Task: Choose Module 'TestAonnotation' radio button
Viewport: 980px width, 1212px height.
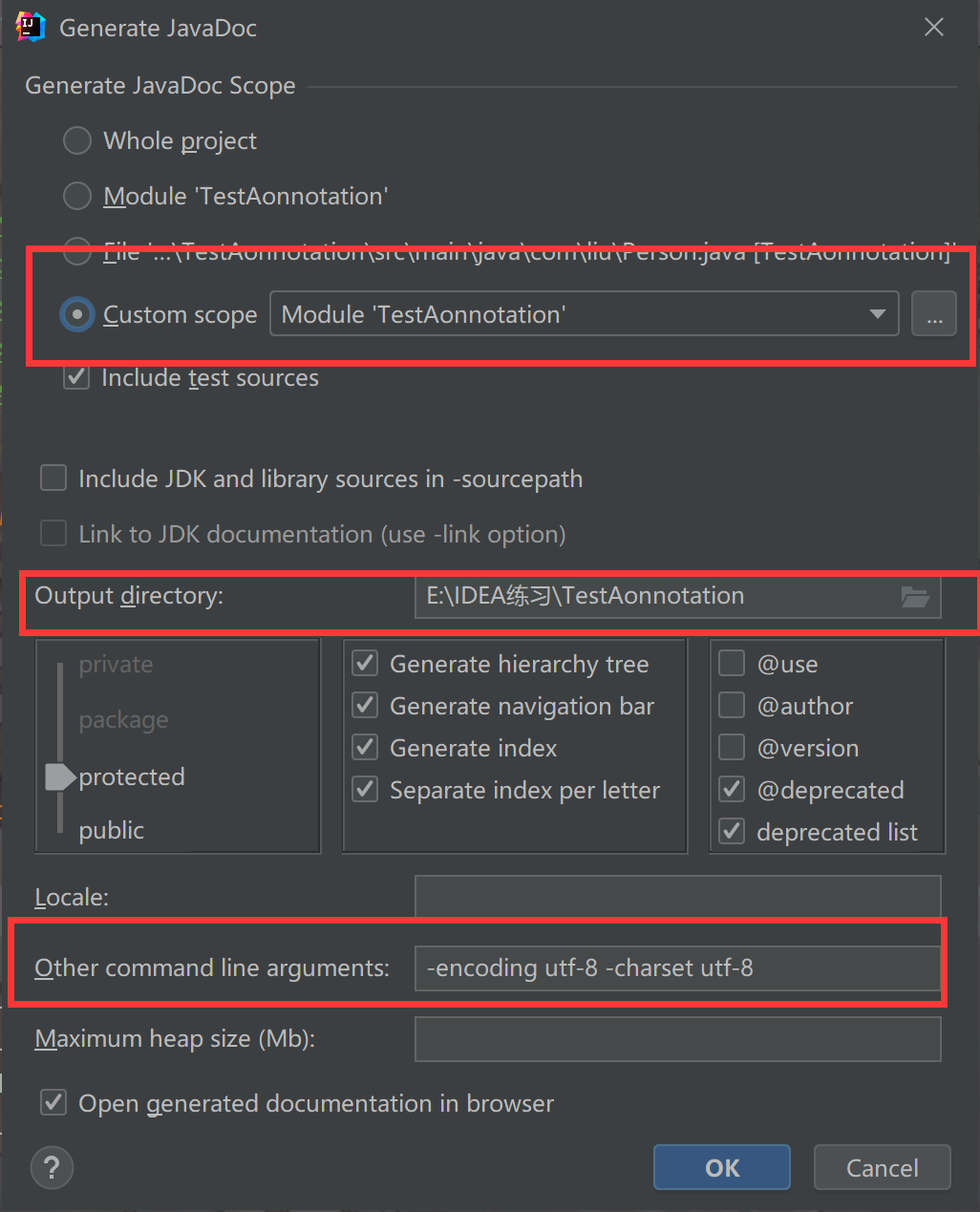Action: [x=77, y=197]
